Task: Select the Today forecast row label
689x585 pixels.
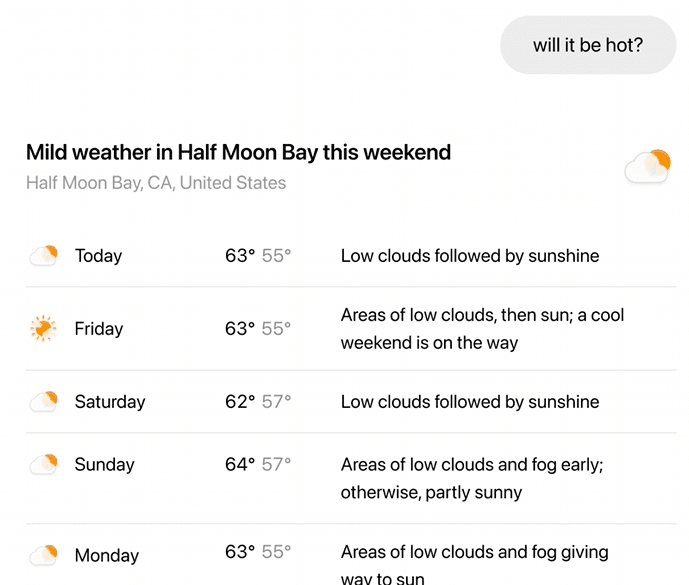Action: 98,256
